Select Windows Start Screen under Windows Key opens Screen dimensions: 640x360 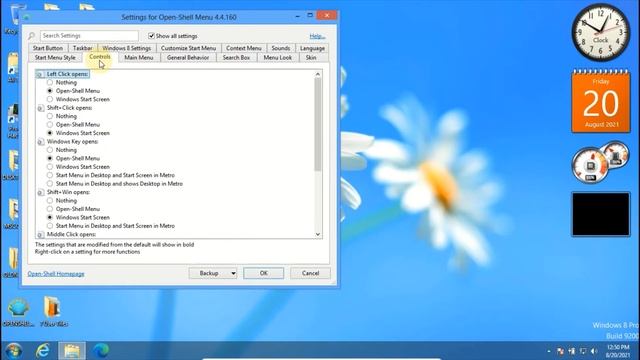pyautogui.click(x=50, y=167)
